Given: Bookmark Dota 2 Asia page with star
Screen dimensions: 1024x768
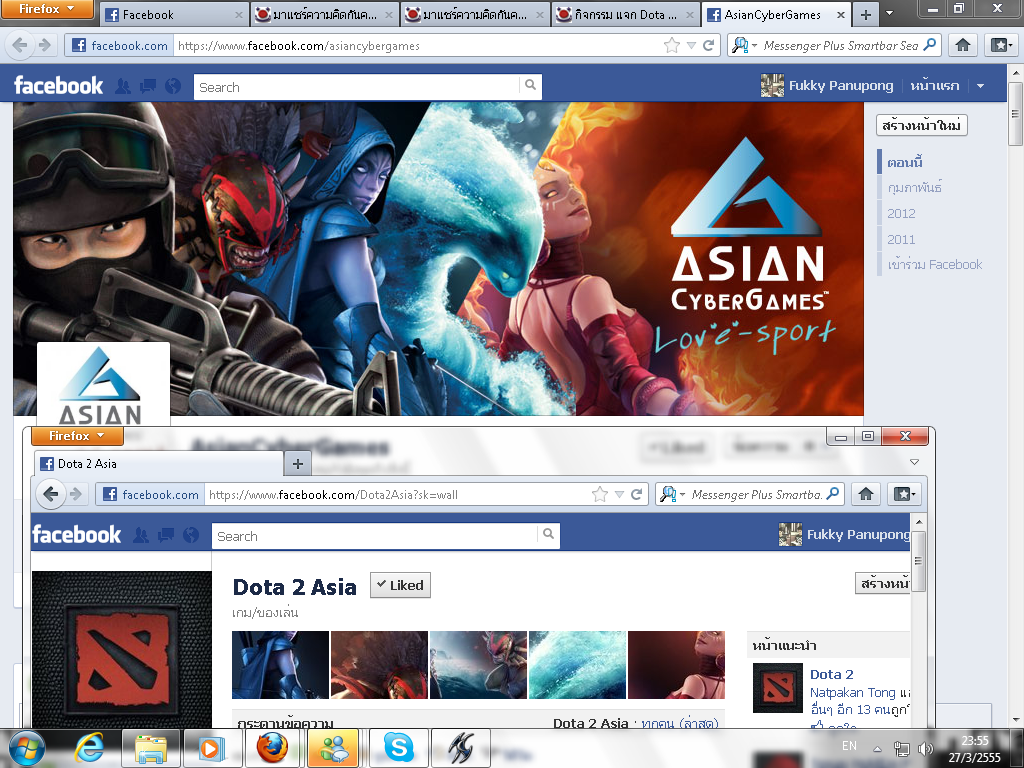Looking at the screenshot, I should click(600, 494).
